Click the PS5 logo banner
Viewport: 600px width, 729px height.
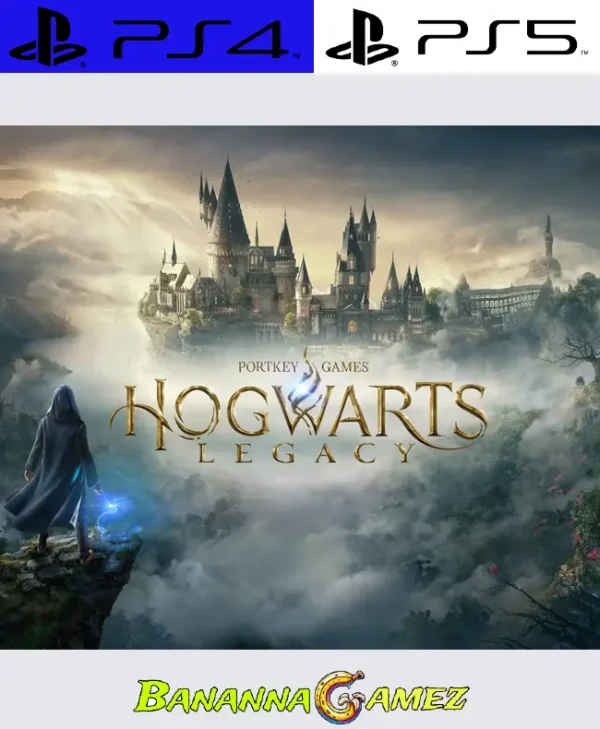(457, 36)
